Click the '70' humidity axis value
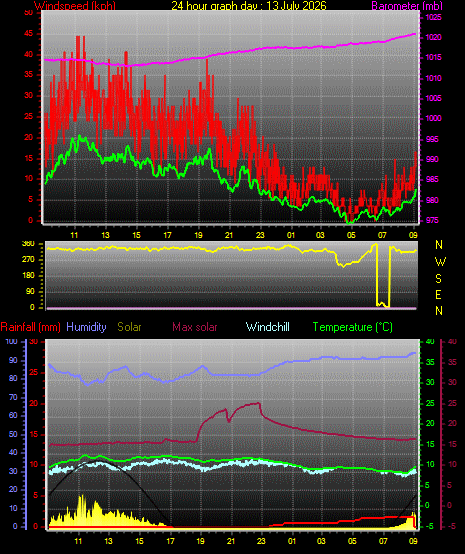Screen dimensions: 465x554 (x=13, y=397)
